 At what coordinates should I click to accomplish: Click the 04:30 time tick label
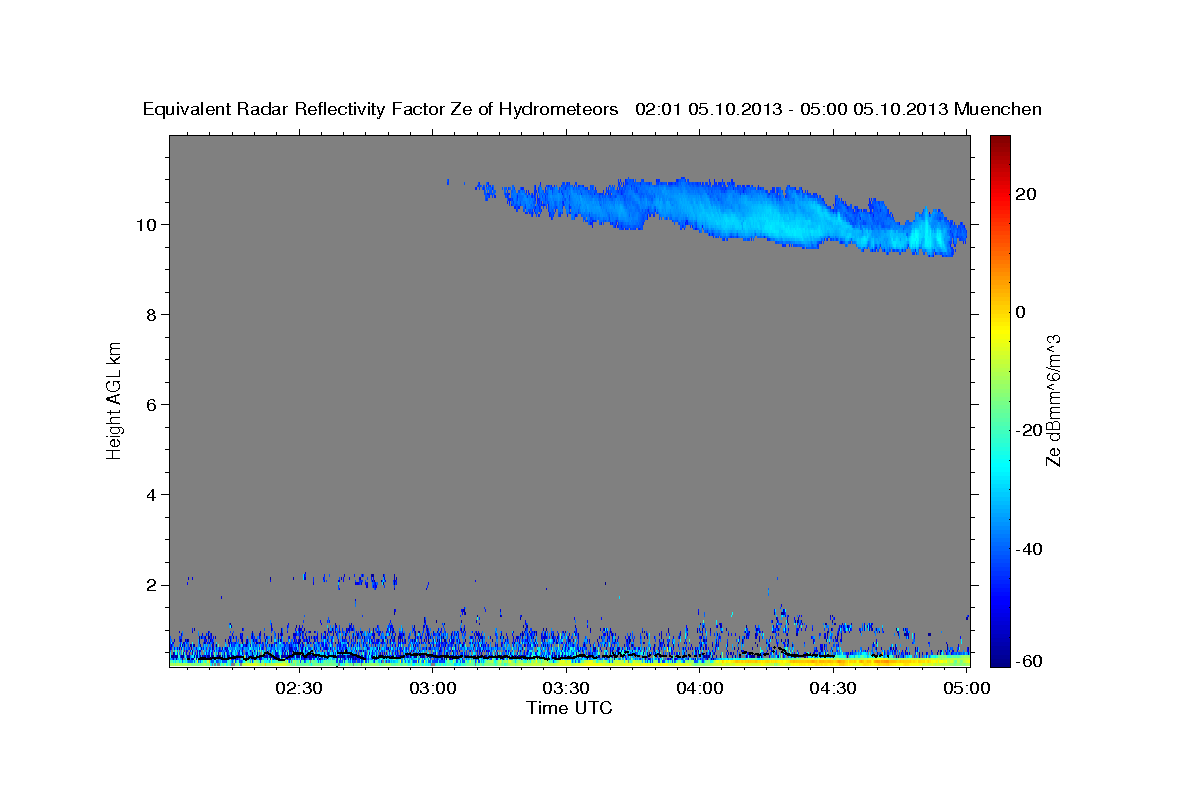click(833, 688)
